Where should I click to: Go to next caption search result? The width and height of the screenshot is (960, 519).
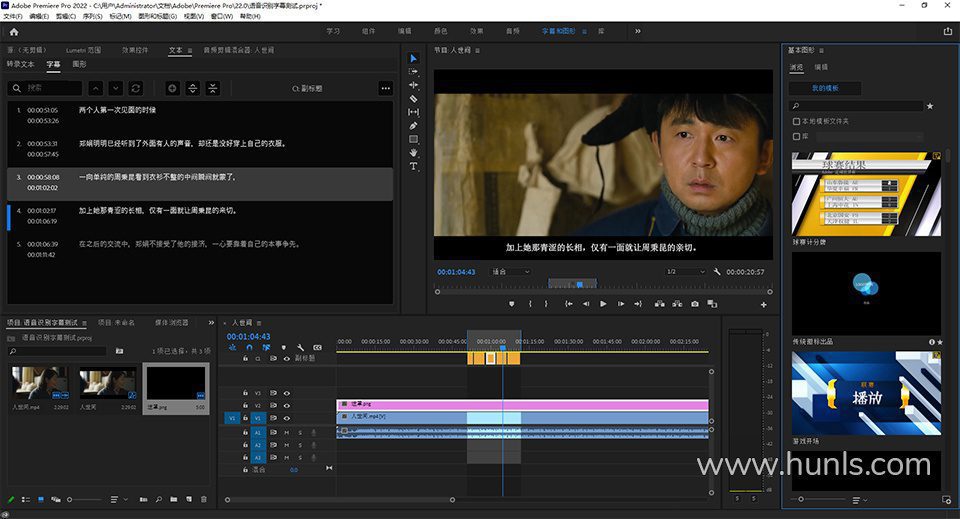(116, 88)
